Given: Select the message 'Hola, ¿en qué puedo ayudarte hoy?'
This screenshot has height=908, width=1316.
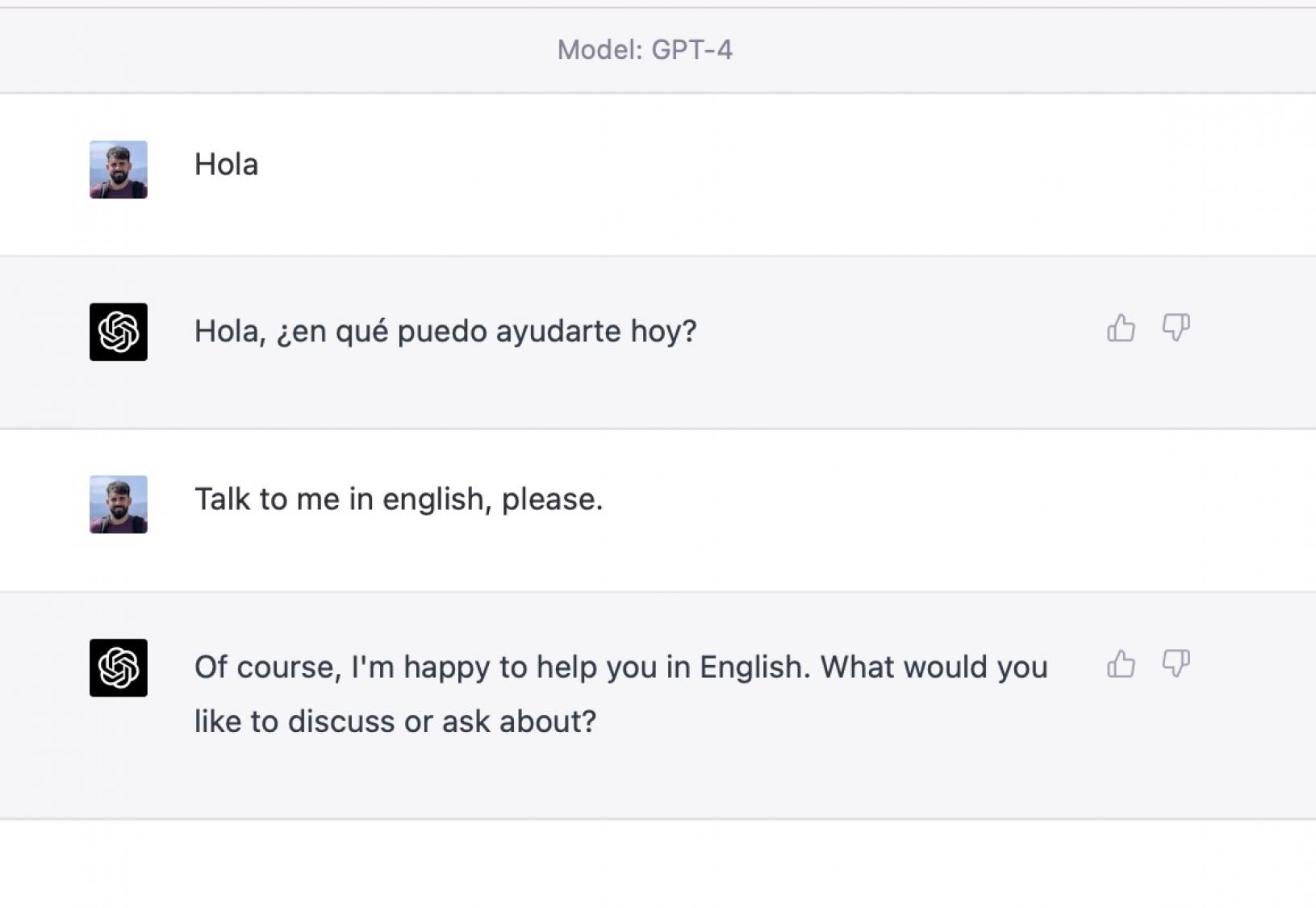Looking at the screenshot, I should pyautogui.click(x=445, y=330).
